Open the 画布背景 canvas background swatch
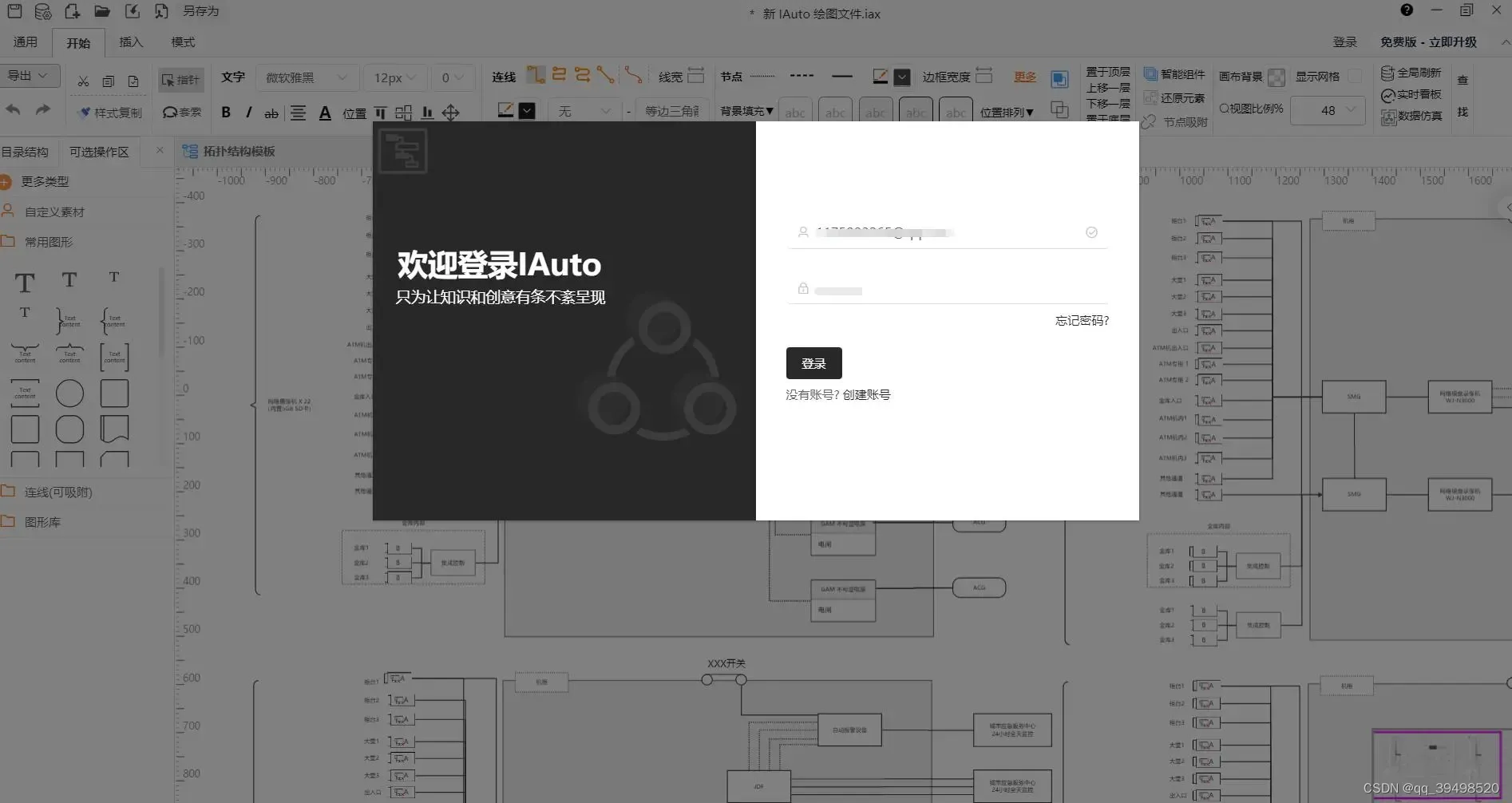 point(1276,77)
